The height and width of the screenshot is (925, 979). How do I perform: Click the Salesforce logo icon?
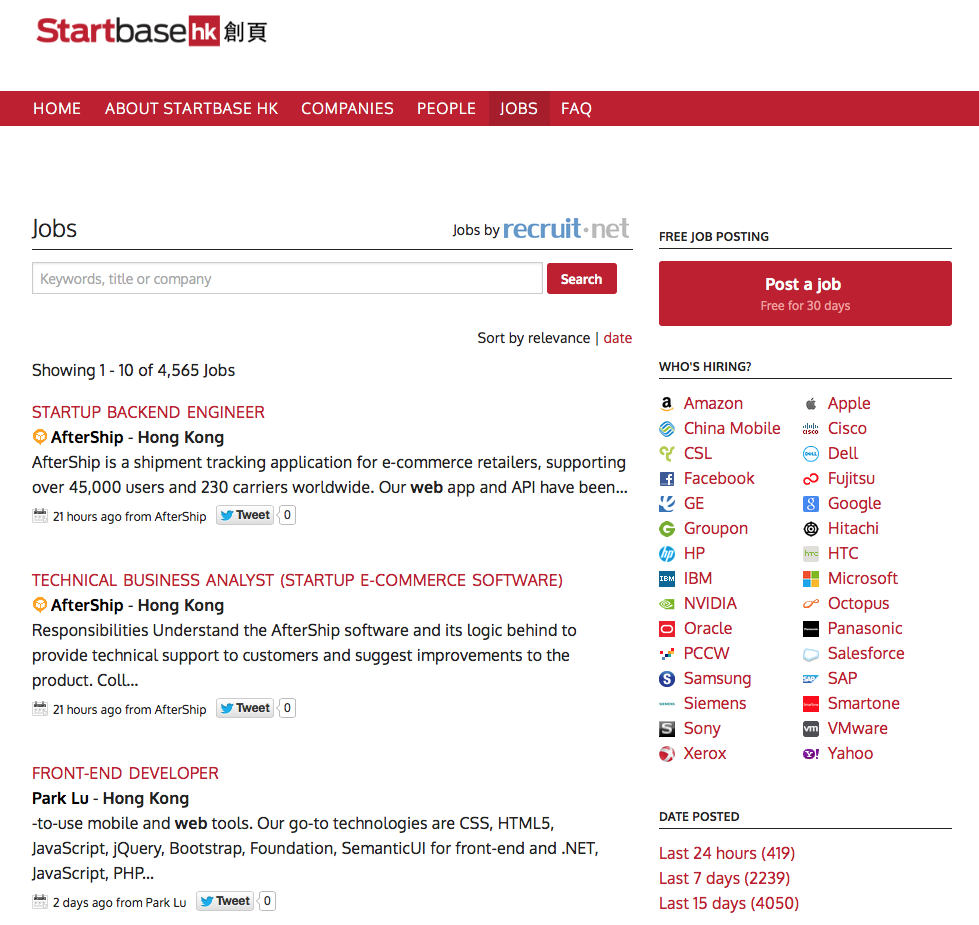(x=810, y=653)
